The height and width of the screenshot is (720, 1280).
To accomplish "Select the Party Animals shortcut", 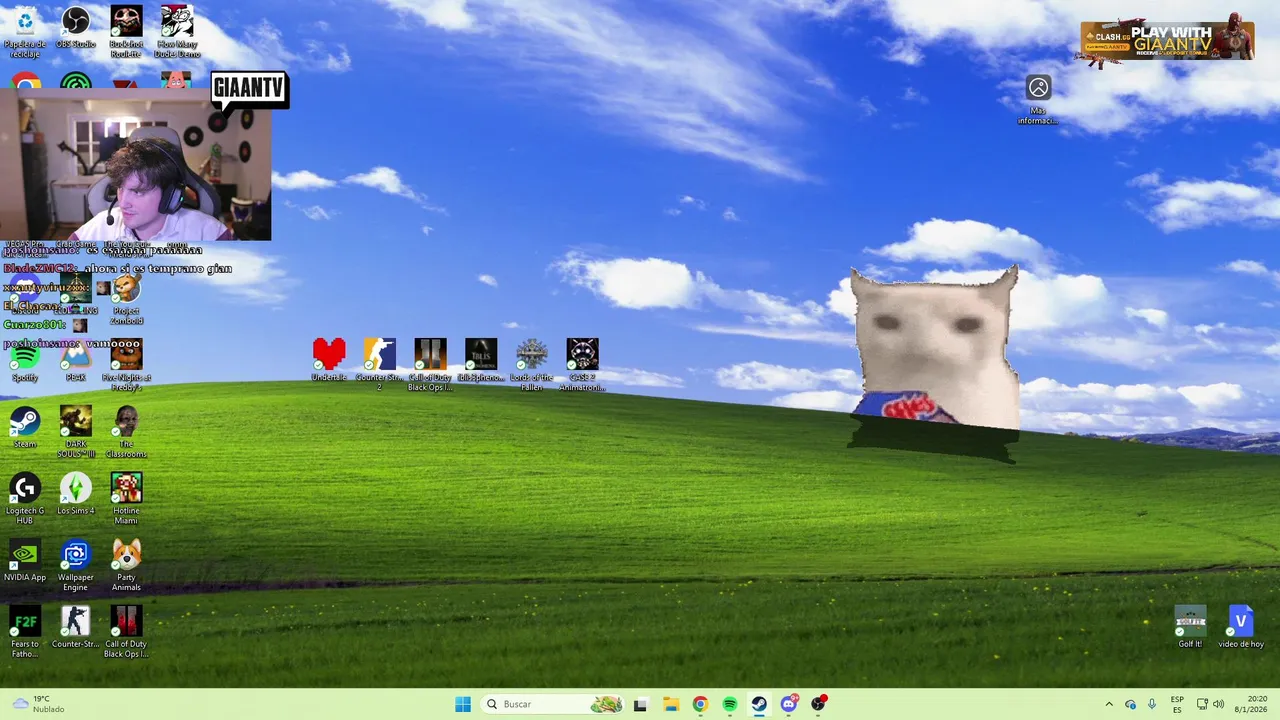I will click(x=126, y=566).
